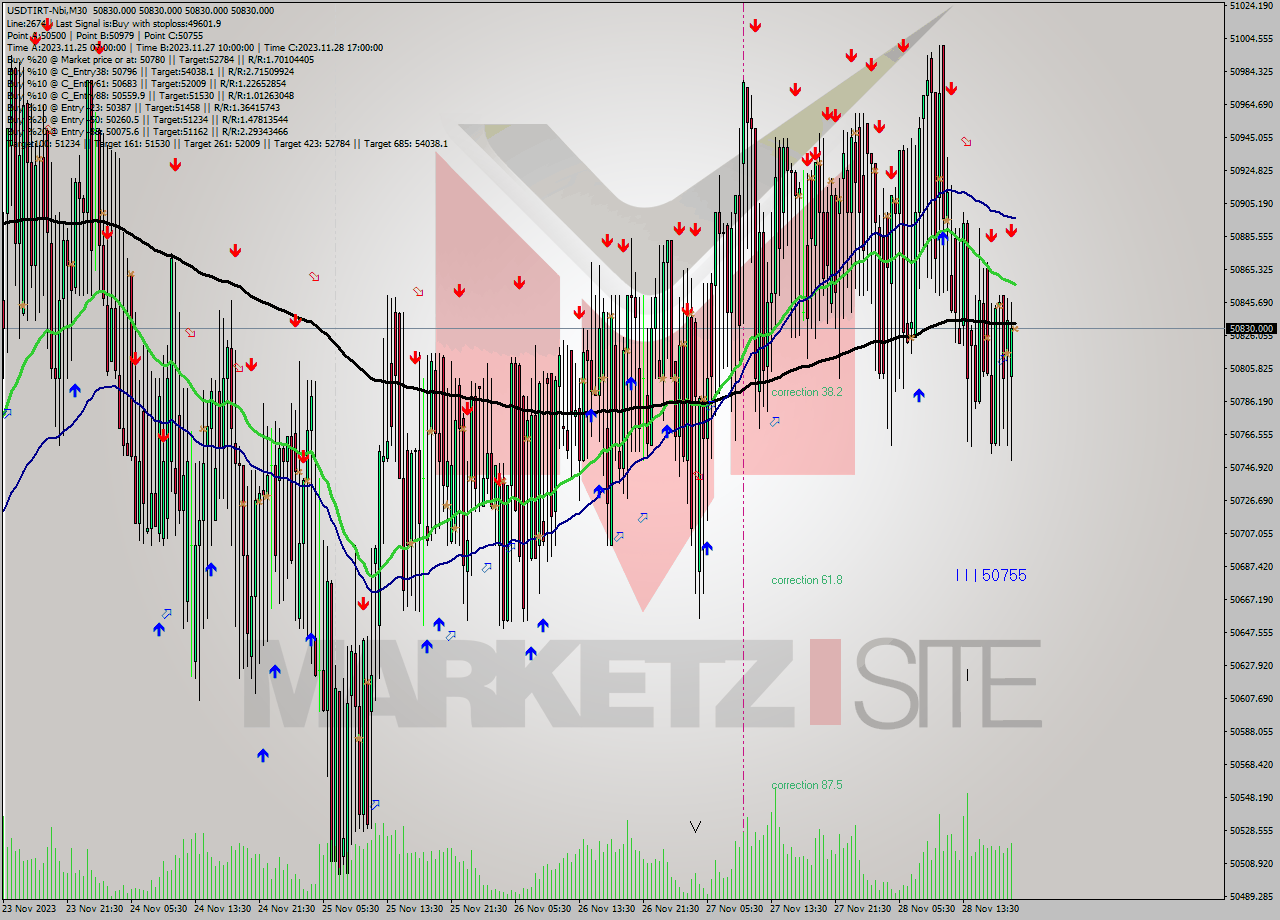1280x920 pixels.
Task: Click the 51004.555 price axis label
Action: [x=1251, y=38]
